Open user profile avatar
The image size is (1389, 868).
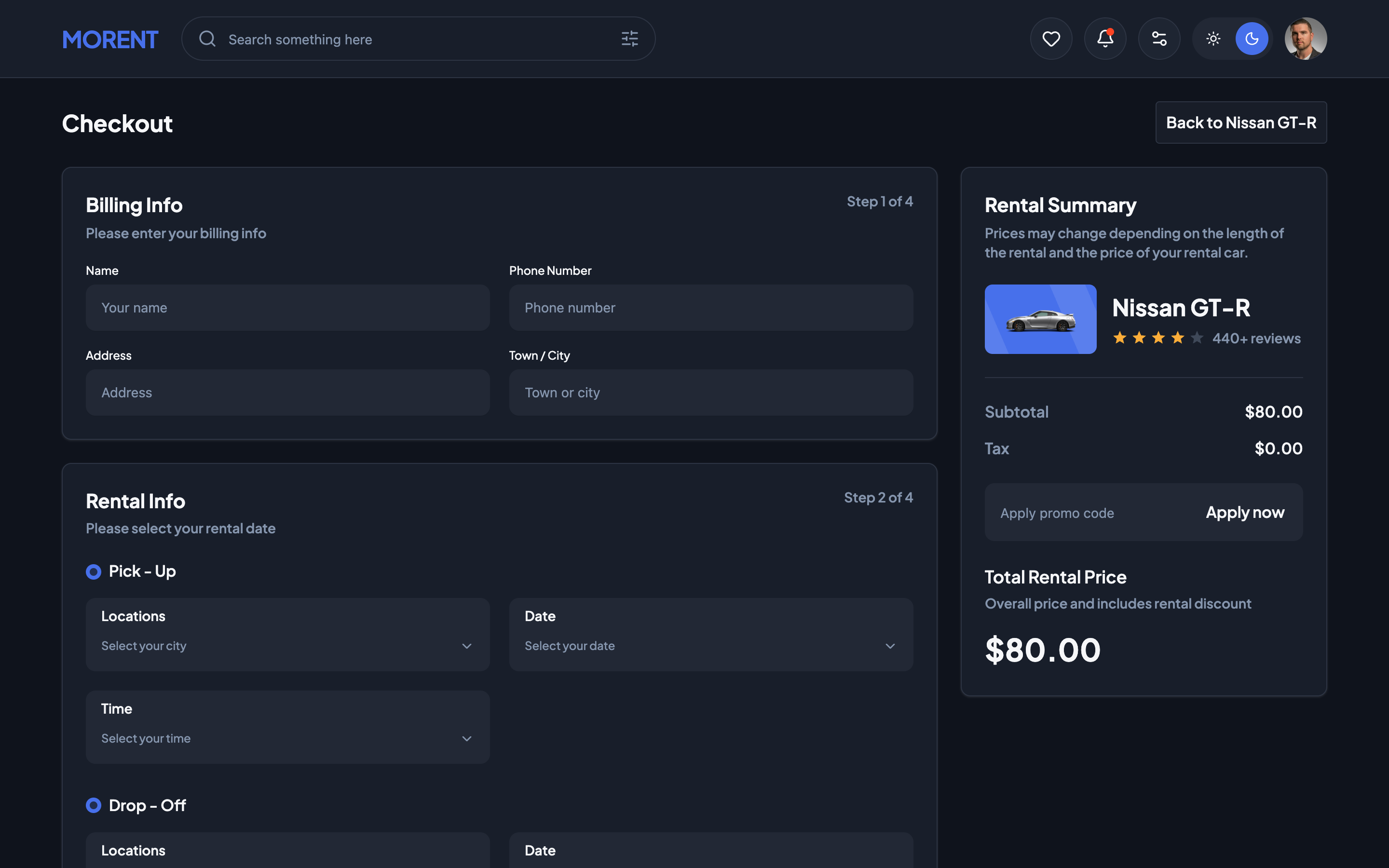click(1305, 39)
